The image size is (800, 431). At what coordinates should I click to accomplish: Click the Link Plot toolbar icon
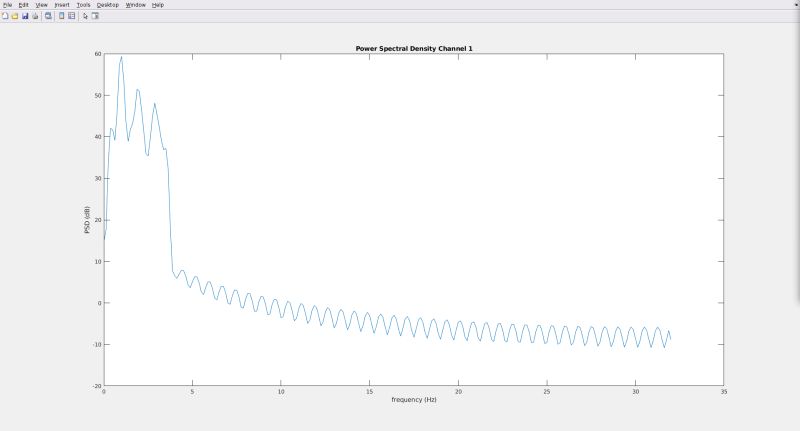tap(48, 16)
